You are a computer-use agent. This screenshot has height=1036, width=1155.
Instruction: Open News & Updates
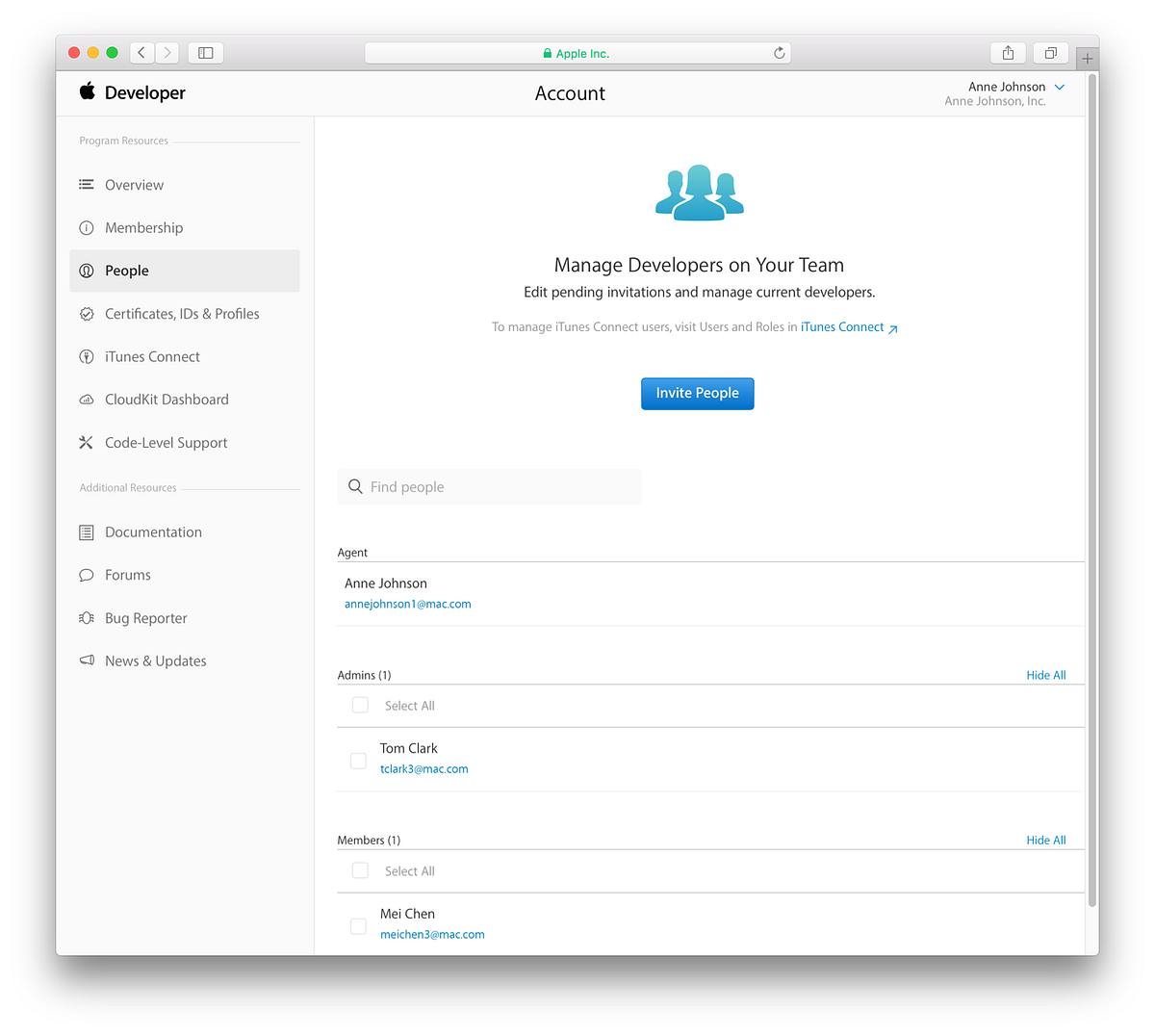[x=155, y=660]
